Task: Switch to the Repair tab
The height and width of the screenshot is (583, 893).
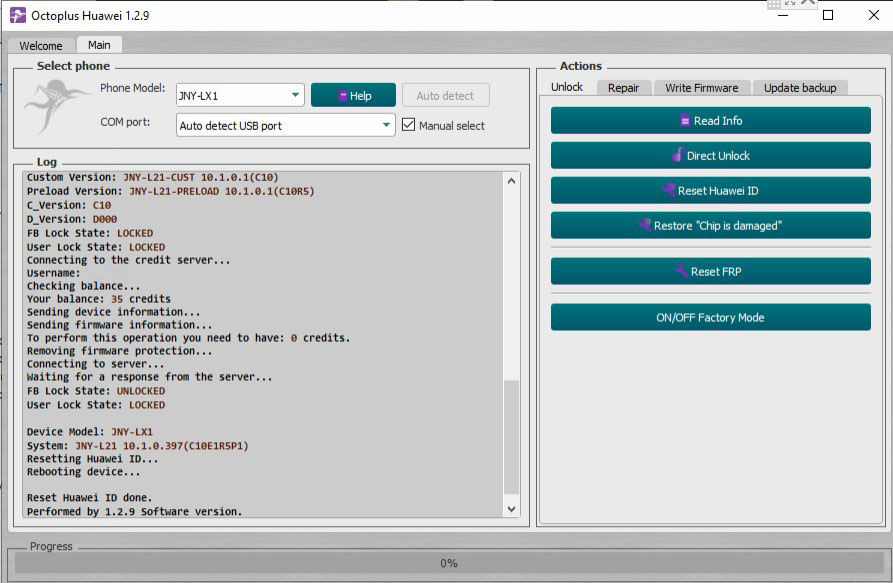Action: [x=623, y=88]
